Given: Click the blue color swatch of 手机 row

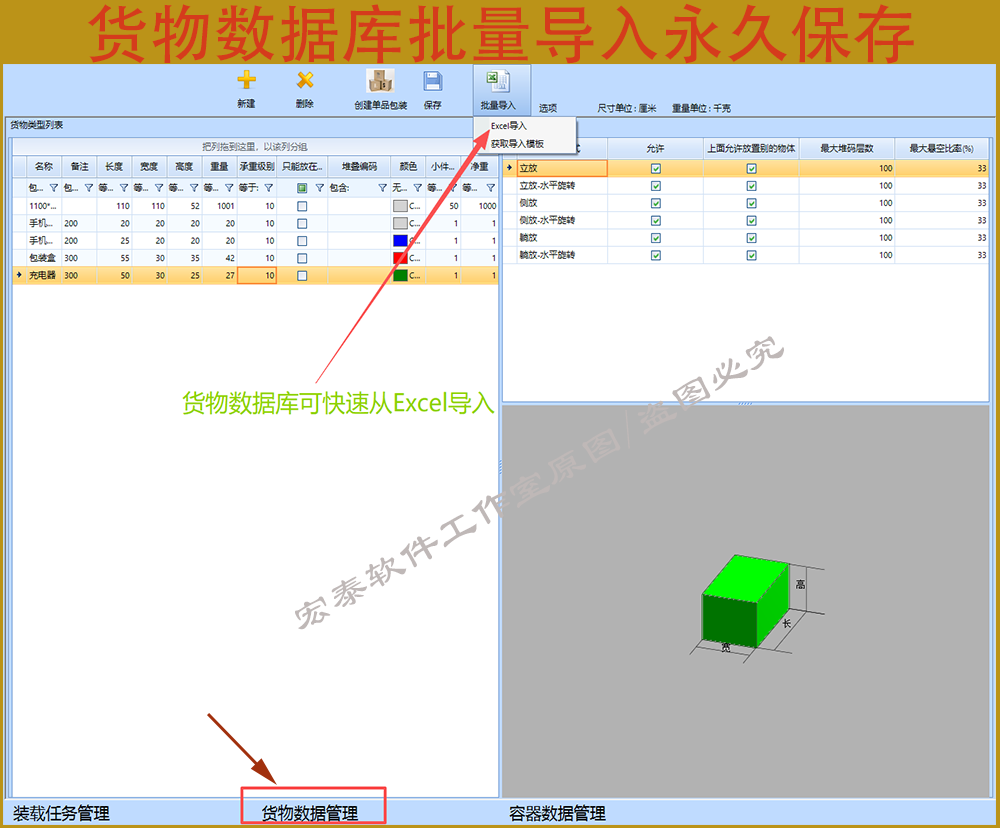Looking at the screenshot, I should coord(401,240).
